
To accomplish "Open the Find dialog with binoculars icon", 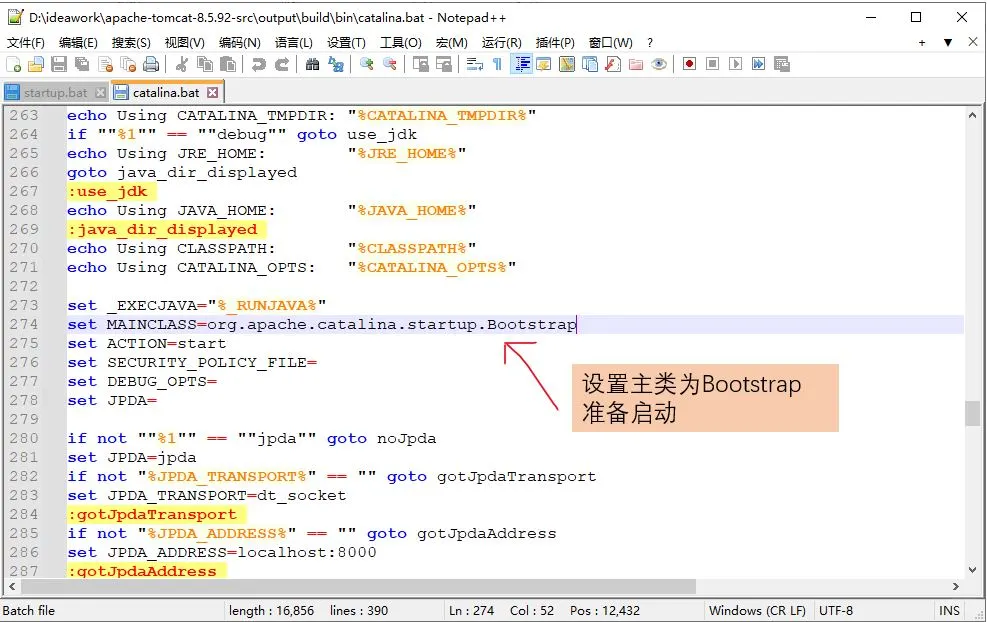I will (x=314, y=63).
